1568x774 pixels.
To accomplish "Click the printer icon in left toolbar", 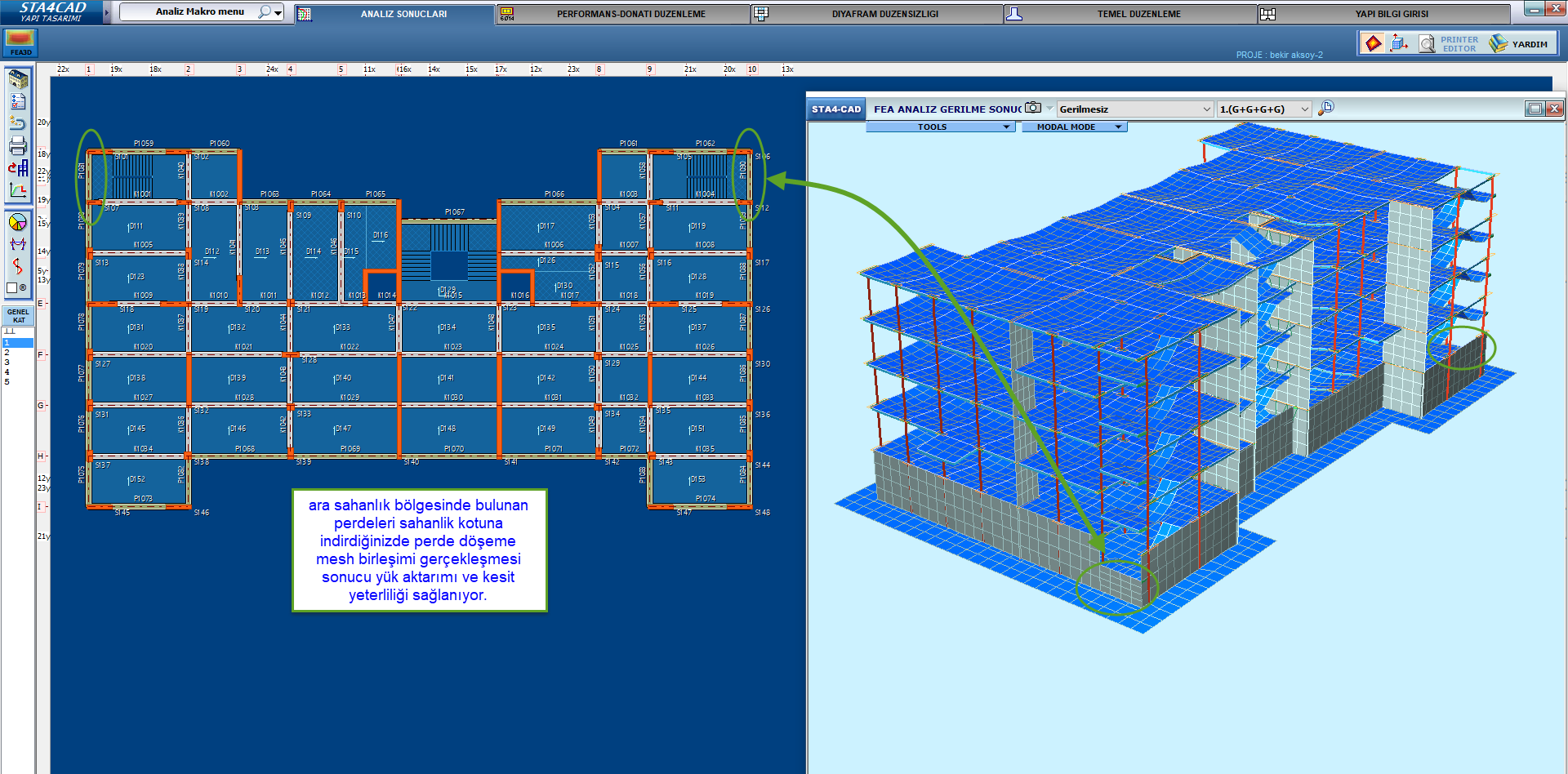I will coord(18,146).
